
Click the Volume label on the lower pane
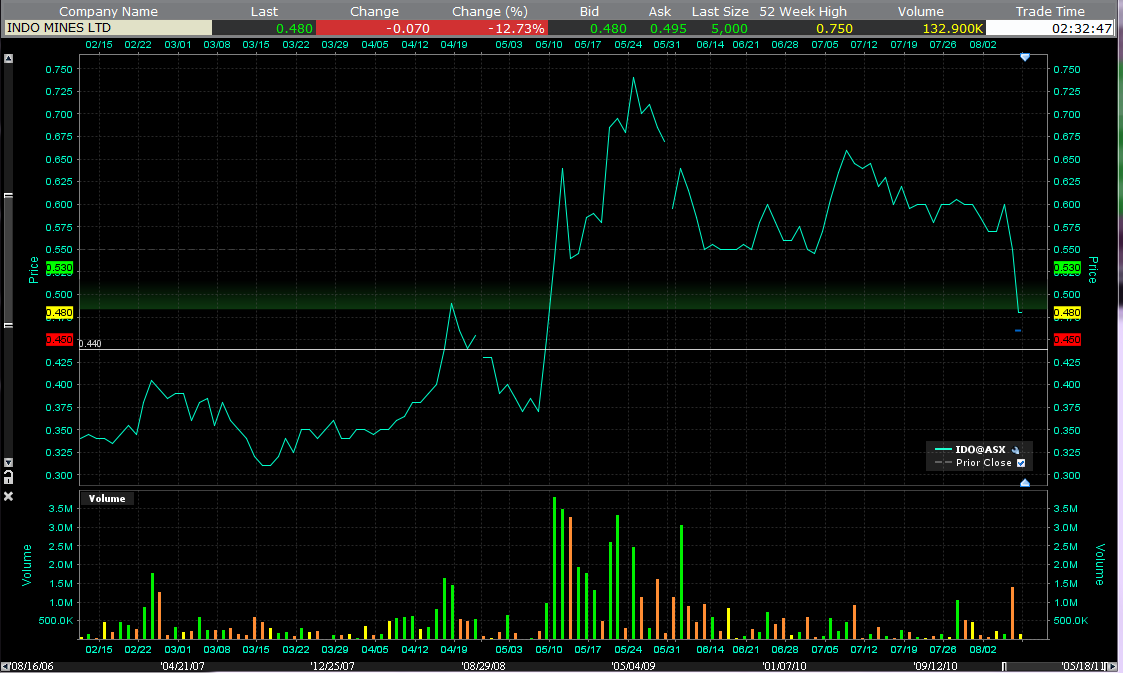click(107, 498)
